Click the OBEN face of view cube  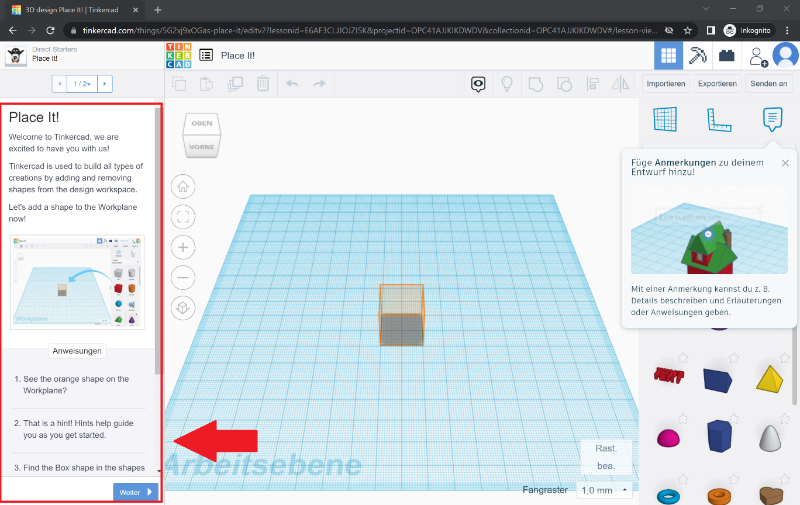click(202, 123)
